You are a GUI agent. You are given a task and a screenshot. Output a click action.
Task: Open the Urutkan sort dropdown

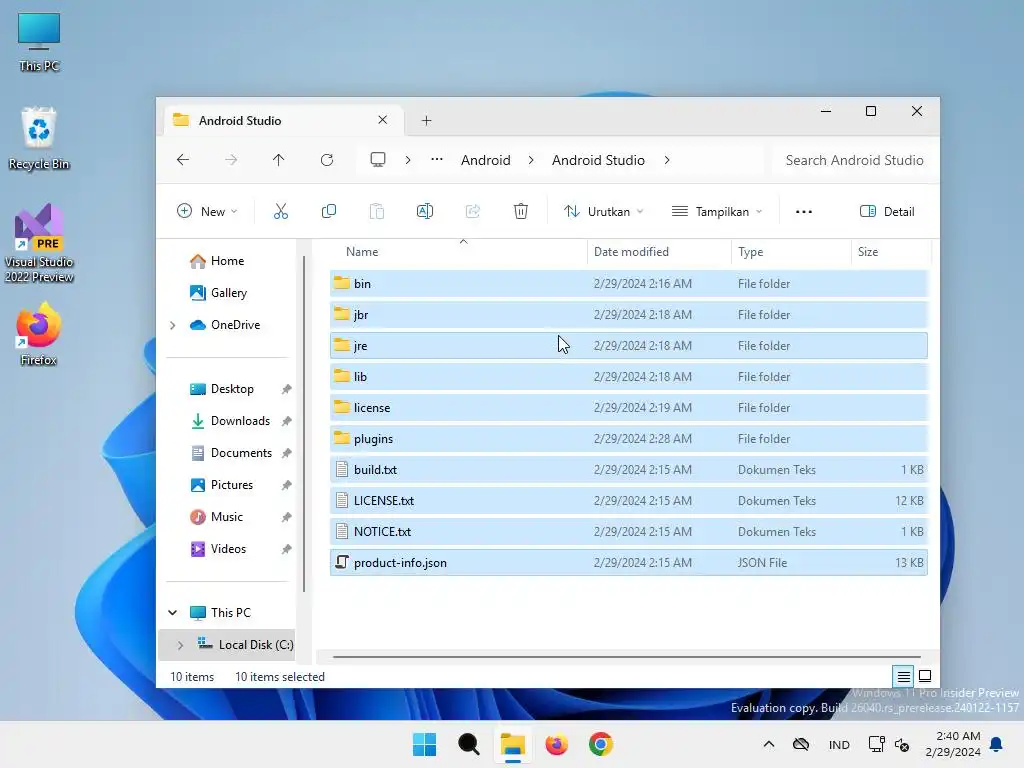point(604,212)
